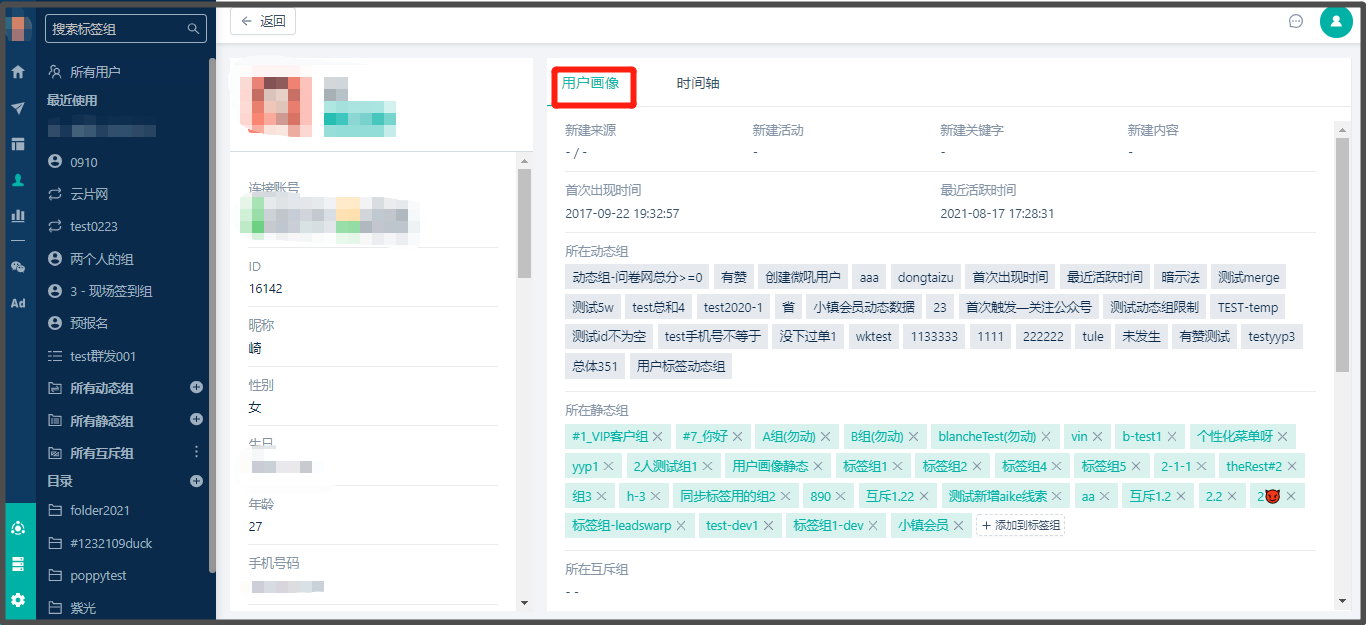Click the TEST-temp dynamic group tag

1247,307
